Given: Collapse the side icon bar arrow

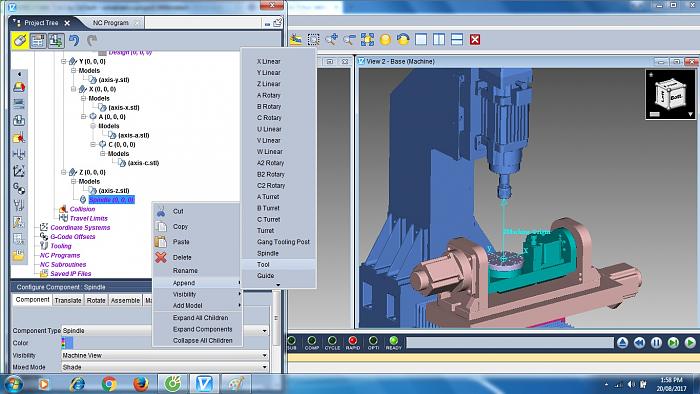Looking at the screenshot, I should (x=19, y=74).
